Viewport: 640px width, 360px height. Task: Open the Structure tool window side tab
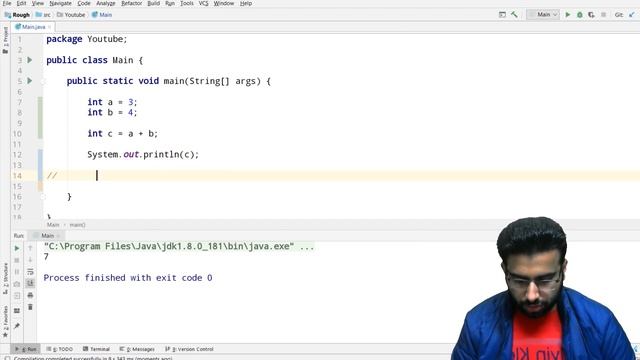(x=5, y=278)
